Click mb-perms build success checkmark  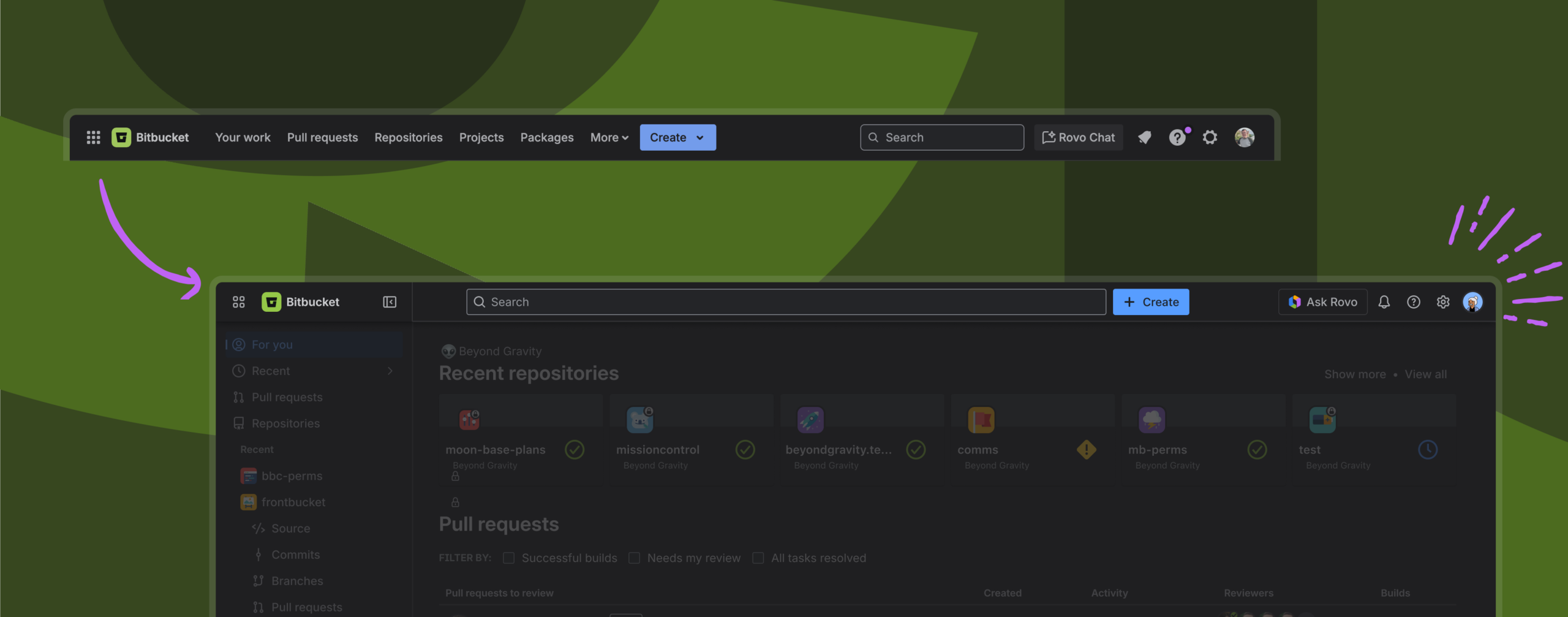click(1257, 450)
